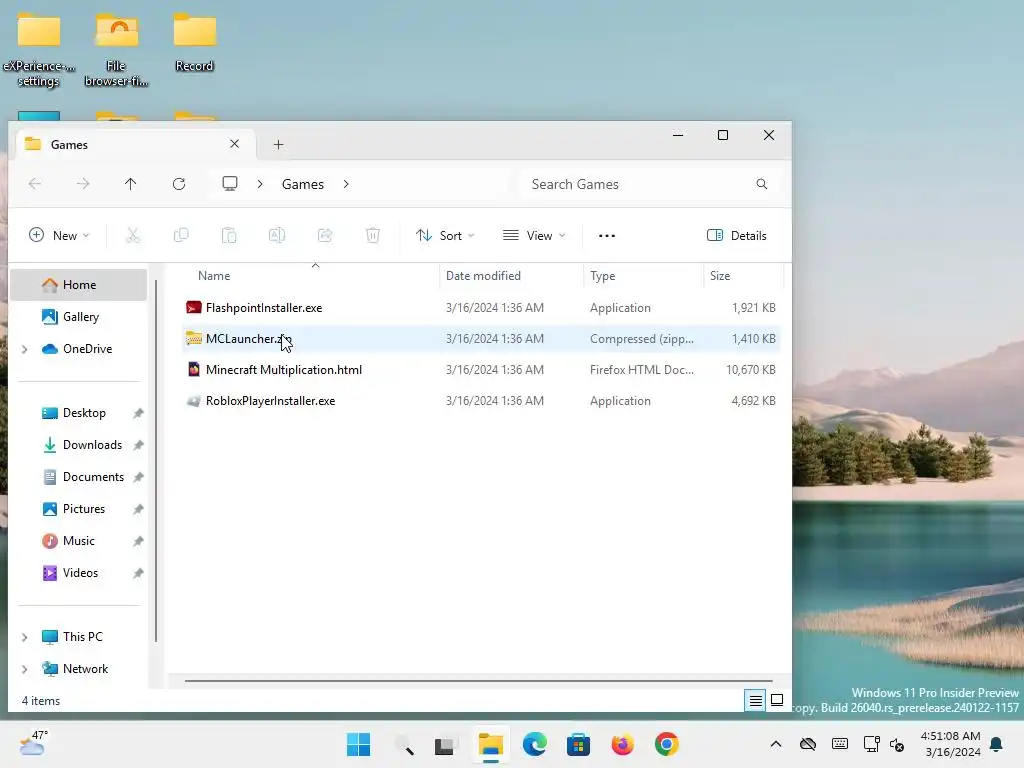Image resolution: width=1024 pixels, height=768 pixels.
Task: Toggle the Details pane
Action: pos(737,236)
